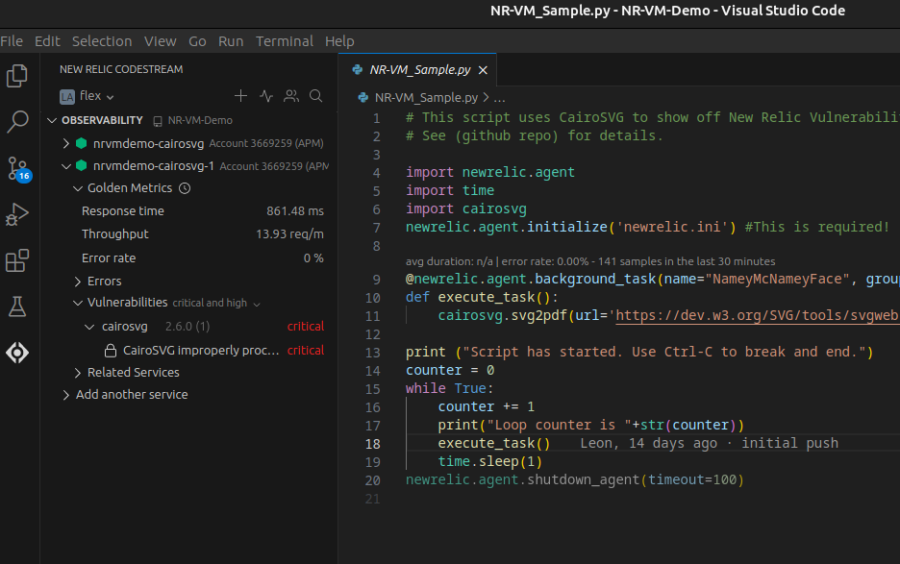Image resolution: width=900 pixels, height=564 pixels.
Task: Click the red critical label on cairosvg row
Action: tap(305, 326)
